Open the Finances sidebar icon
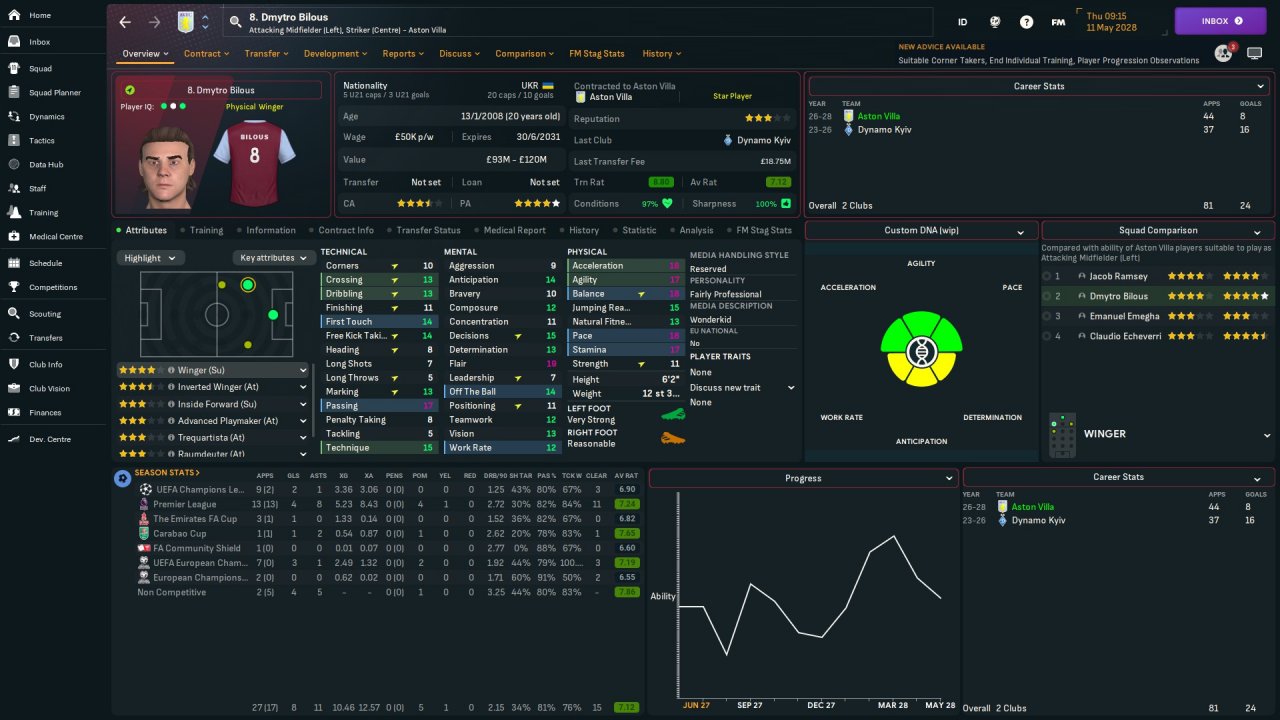The image size is (1280, 720). pos(14,412)
